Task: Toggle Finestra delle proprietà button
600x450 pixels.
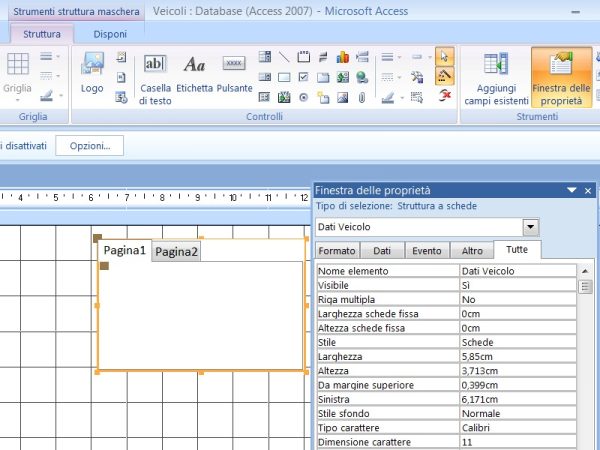Action: click(561, 80)
